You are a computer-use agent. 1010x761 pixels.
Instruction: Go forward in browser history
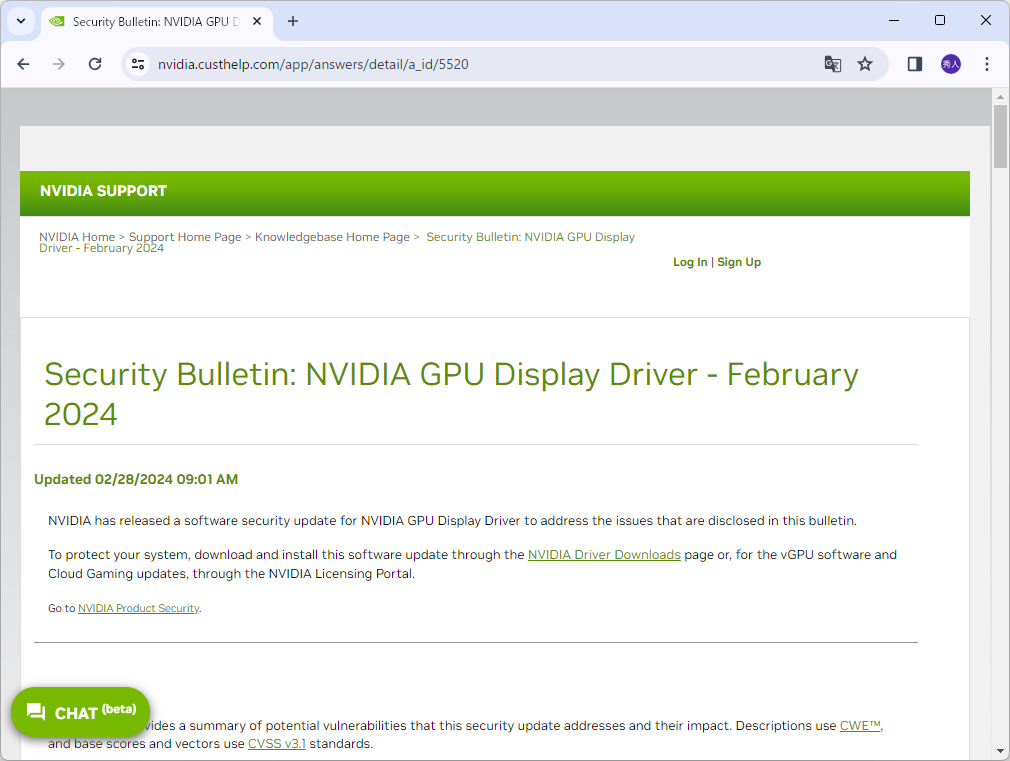click(x=59, y=64)
